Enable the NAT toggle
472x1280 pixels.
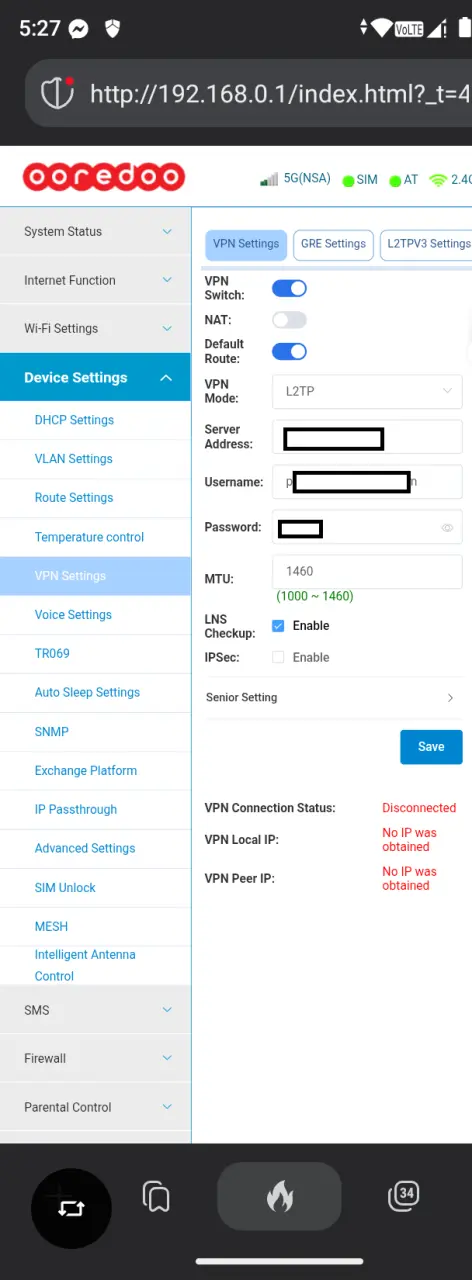[x=289, y=320]
